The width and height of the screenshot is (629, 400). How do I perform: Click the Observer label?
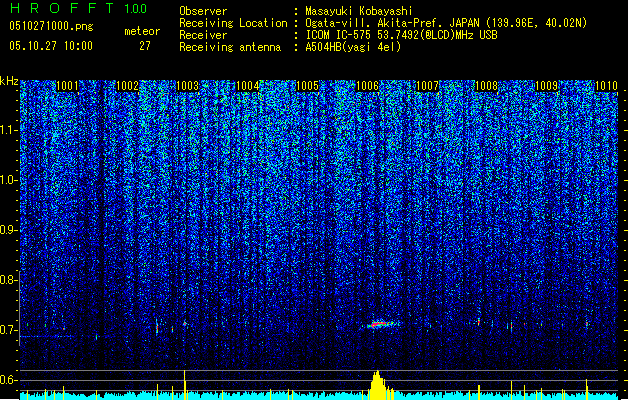point(203,11)
